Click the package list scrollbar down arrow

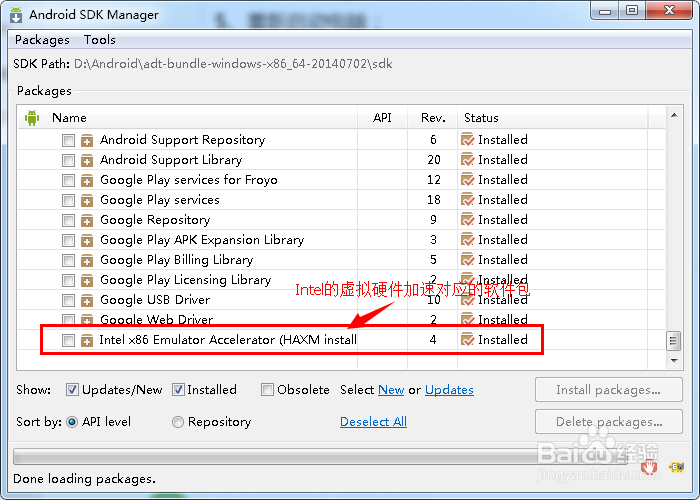click(674, 360)
